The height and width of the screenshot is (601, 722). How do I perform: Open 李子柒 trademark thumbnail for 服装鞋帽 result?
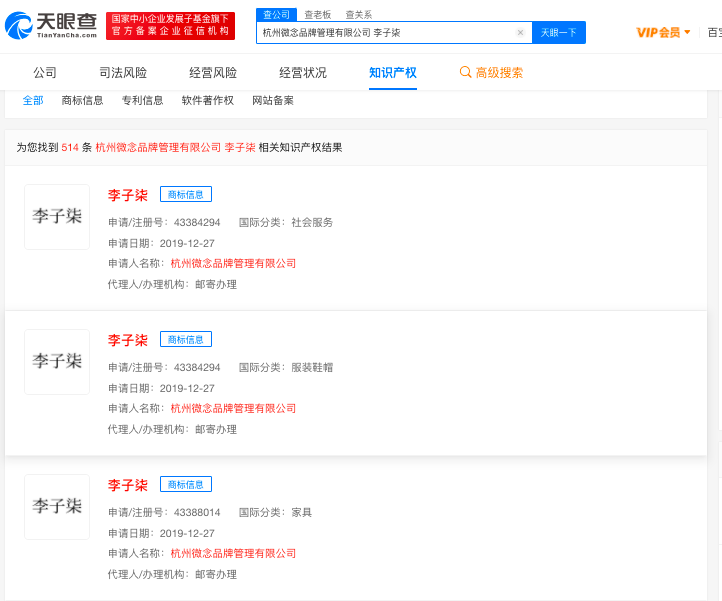click(x=57, y=362)
